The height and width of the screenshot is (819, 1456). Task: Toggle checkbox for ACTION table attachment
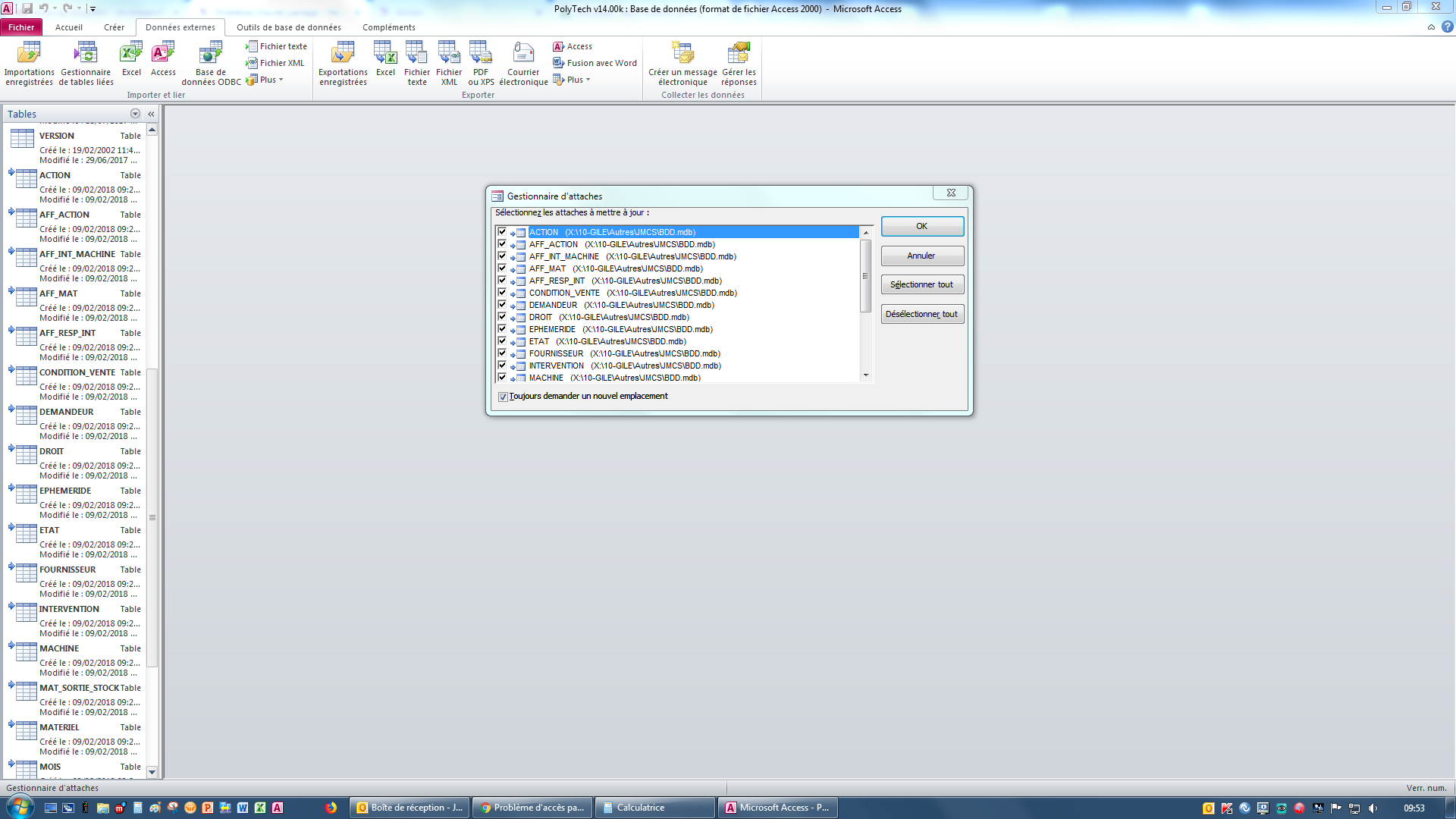tap(502, 232)
